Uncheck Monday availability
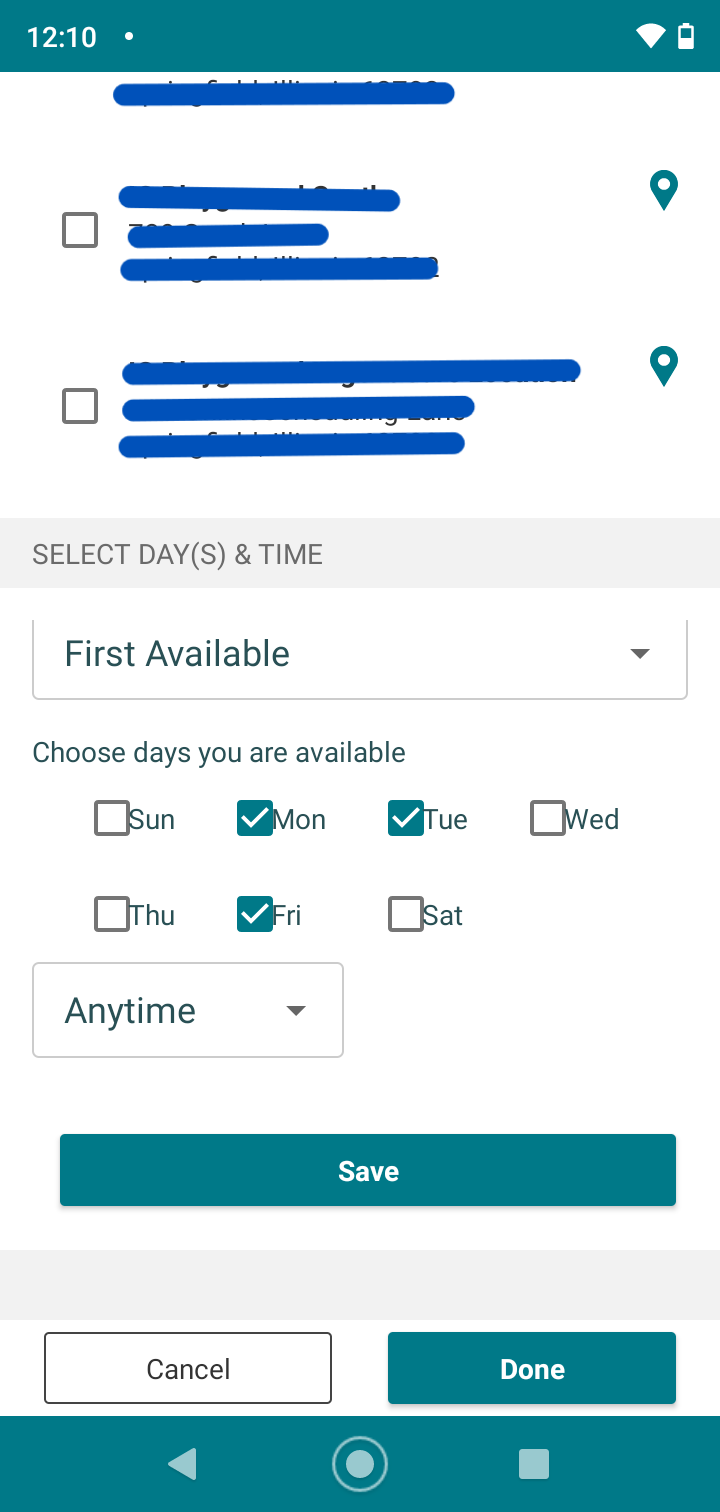This screenshot has height=1512, width=720. tap(254, 818)
